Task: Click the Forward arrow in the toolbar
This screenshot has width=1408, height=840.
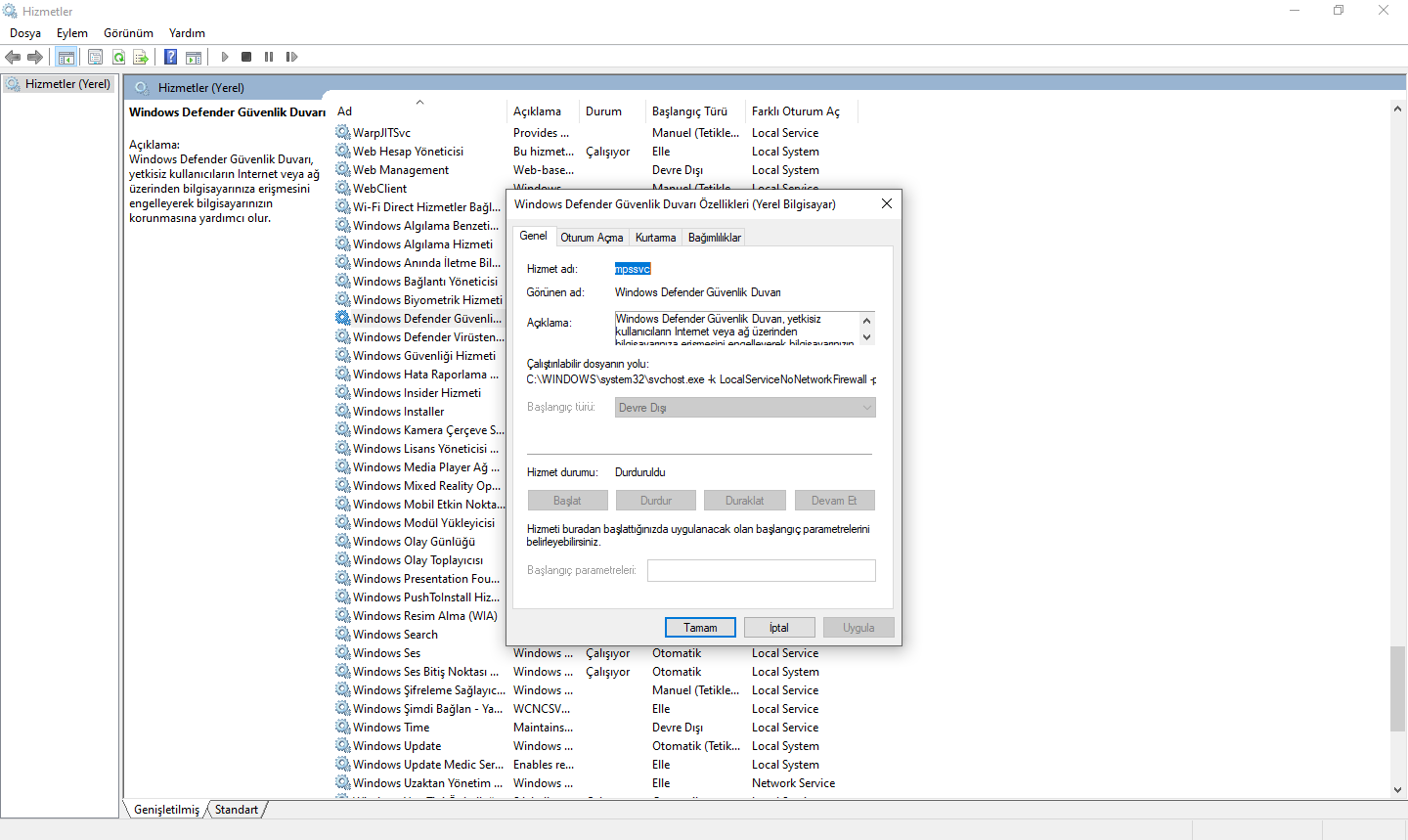Action: [35, 57]
